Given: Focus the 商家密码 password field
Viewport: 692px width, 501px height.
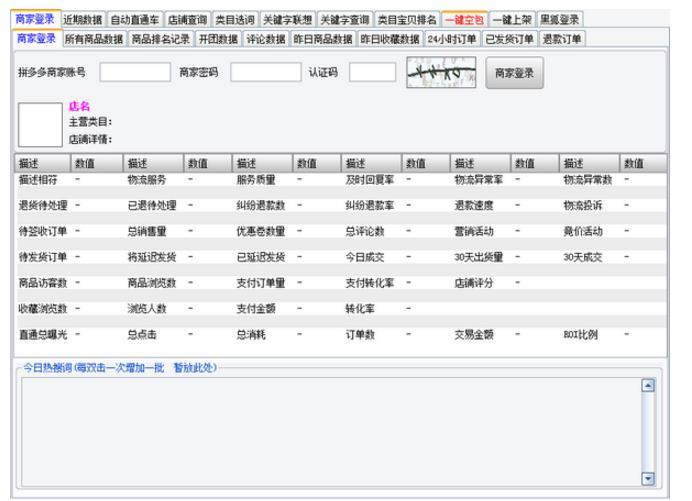Looking at the screenshot, I should point(265,72).
